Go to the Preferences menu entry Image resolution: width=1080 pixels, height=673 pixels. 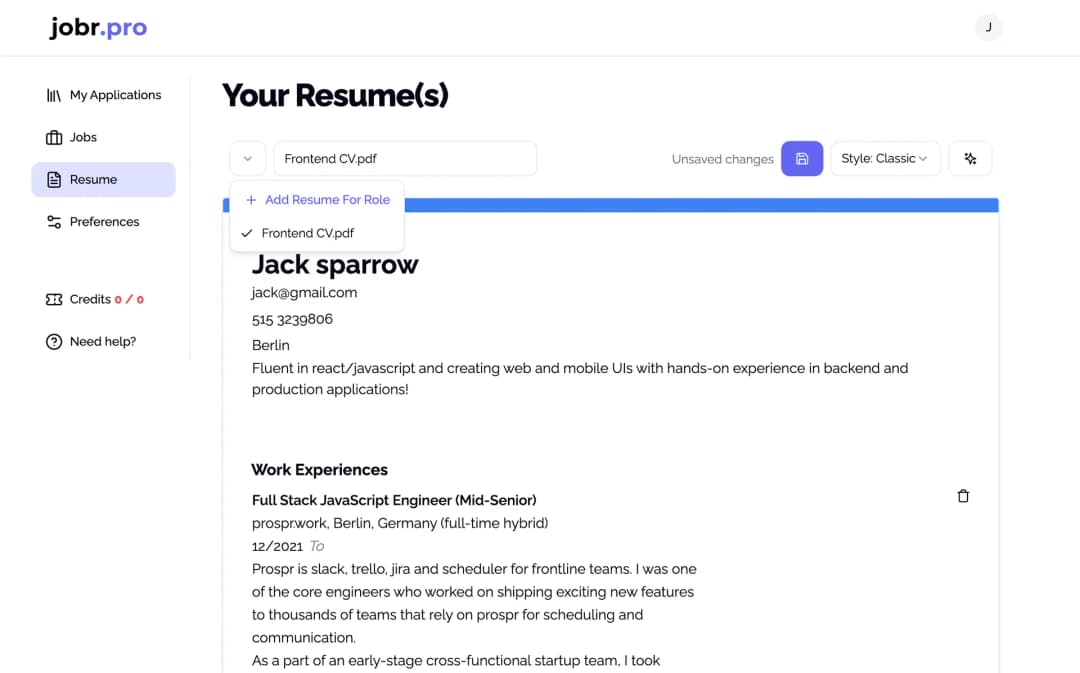[x=103, y=221]
